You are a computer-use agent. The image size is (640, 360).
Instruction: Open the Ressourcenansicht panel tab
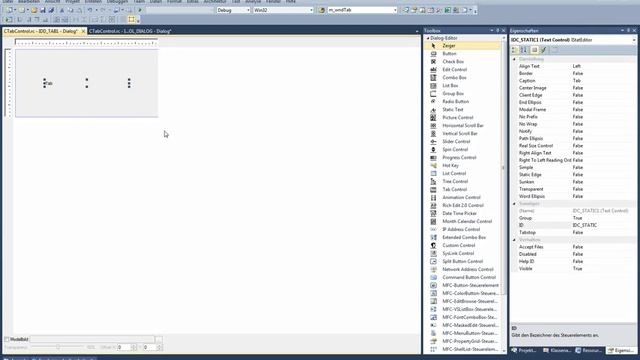589,351
